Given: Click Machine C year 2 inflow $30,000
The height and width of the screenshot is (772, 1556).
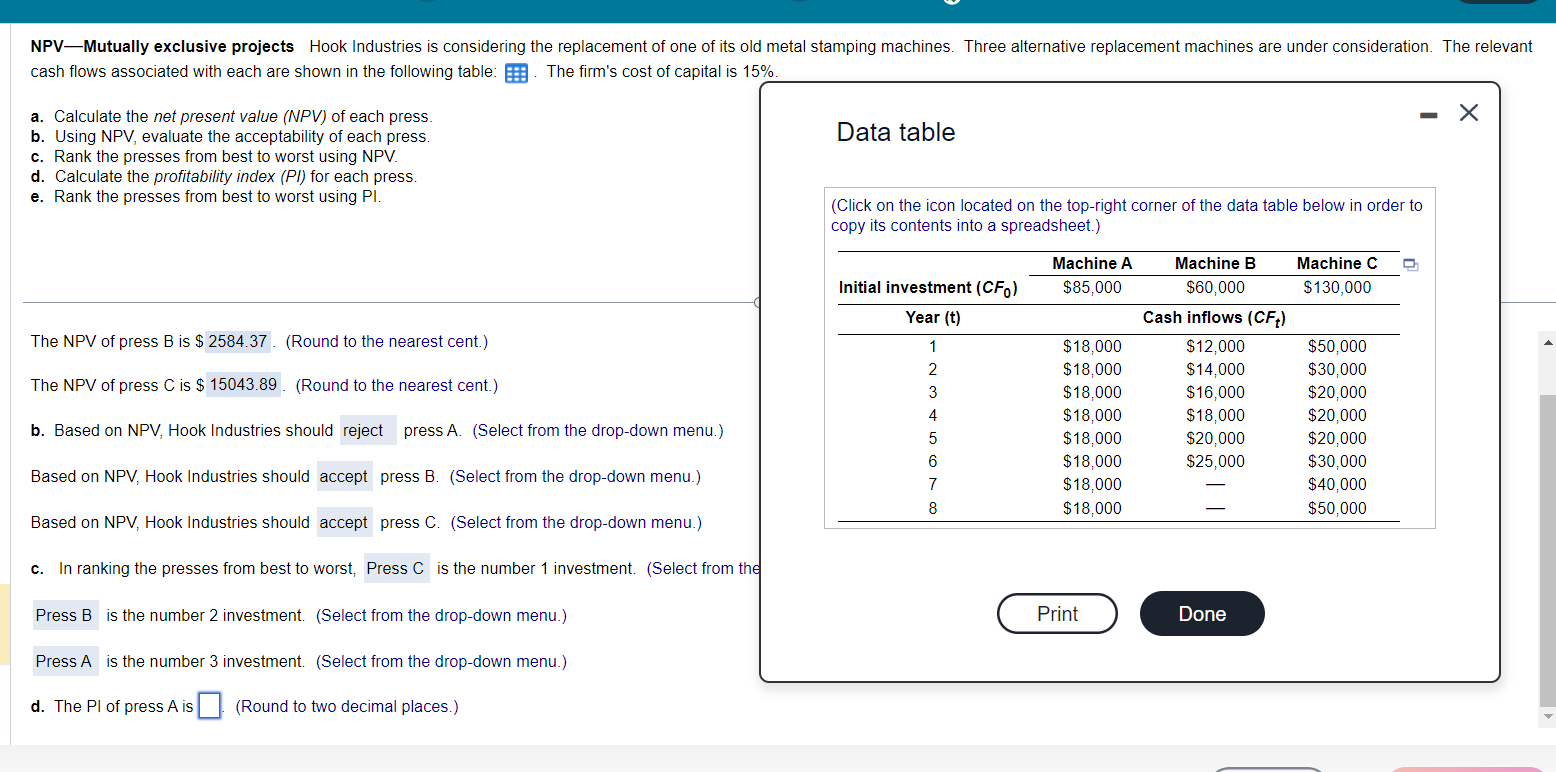Looking at the screenshot, I should click(1337, 370).
